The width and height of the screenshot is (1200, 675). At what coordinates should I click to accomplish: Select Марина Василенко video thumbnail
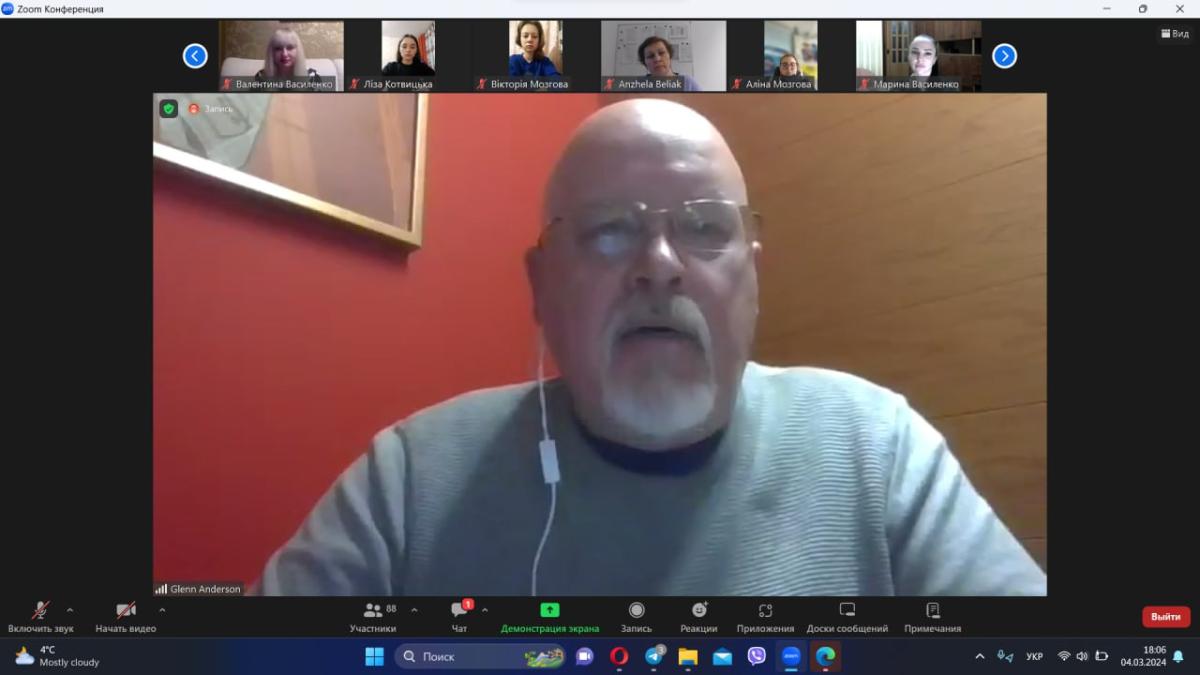[x=918, y=56]
